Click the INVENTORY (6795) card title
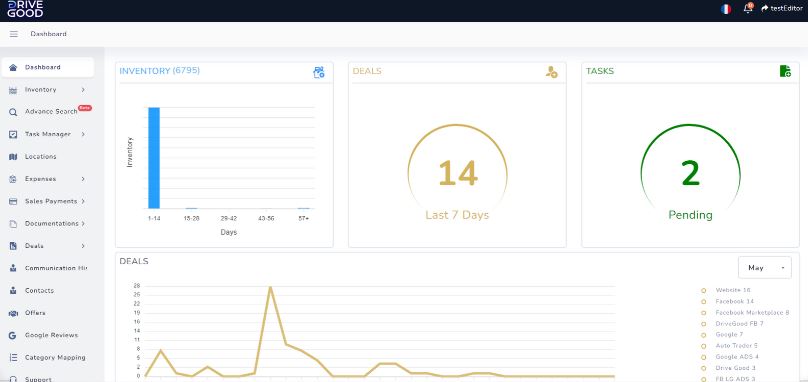The image size is (808, 382). click(x=160, y=71)
